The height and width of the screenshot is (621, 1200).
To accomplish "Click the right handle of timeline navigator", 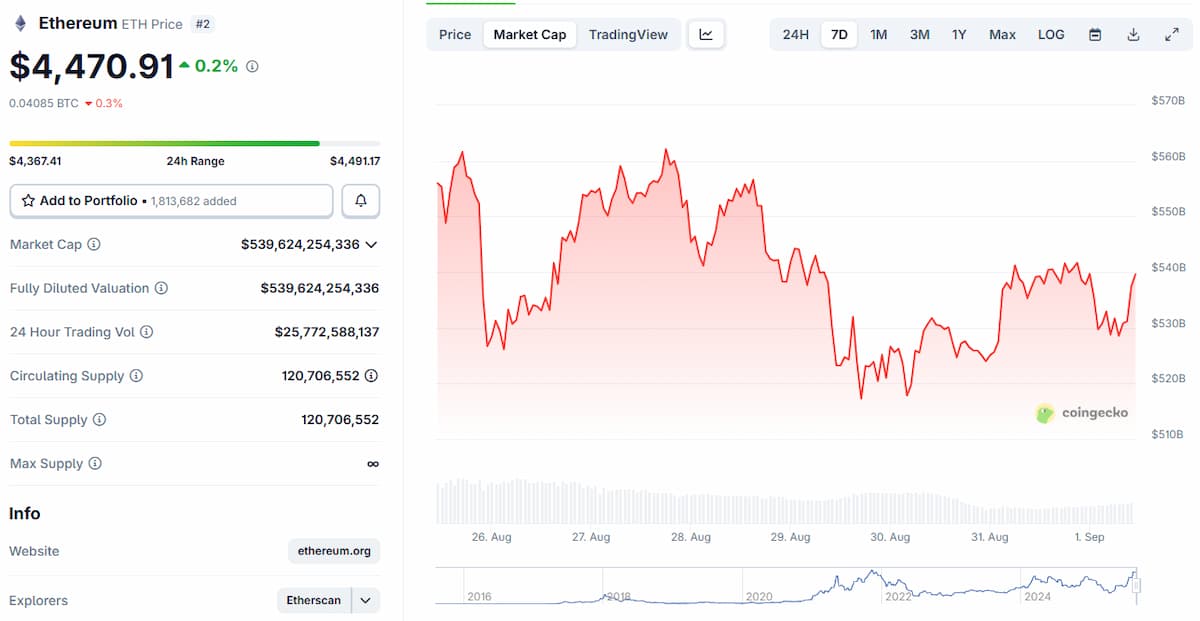I will pyautogui.click(x=1136, y=585).
